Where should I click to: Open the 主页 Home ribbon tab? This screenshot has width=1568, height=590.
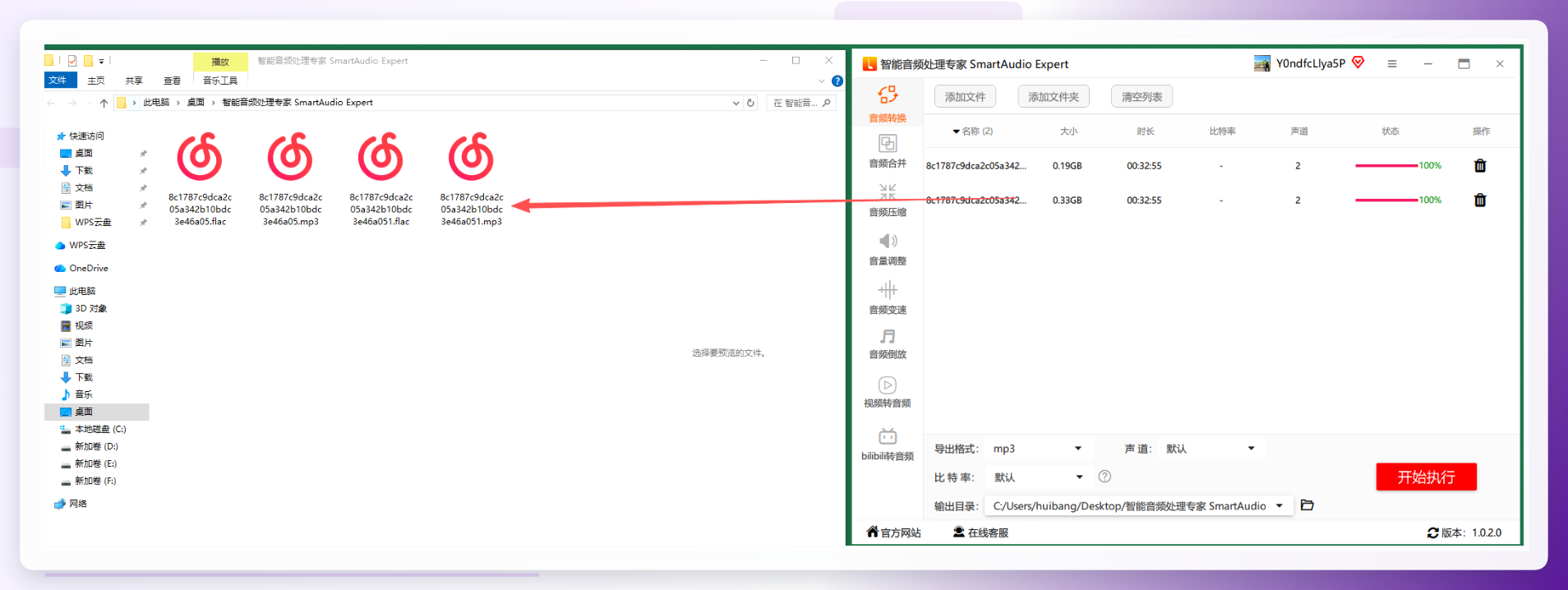[96, 81]
